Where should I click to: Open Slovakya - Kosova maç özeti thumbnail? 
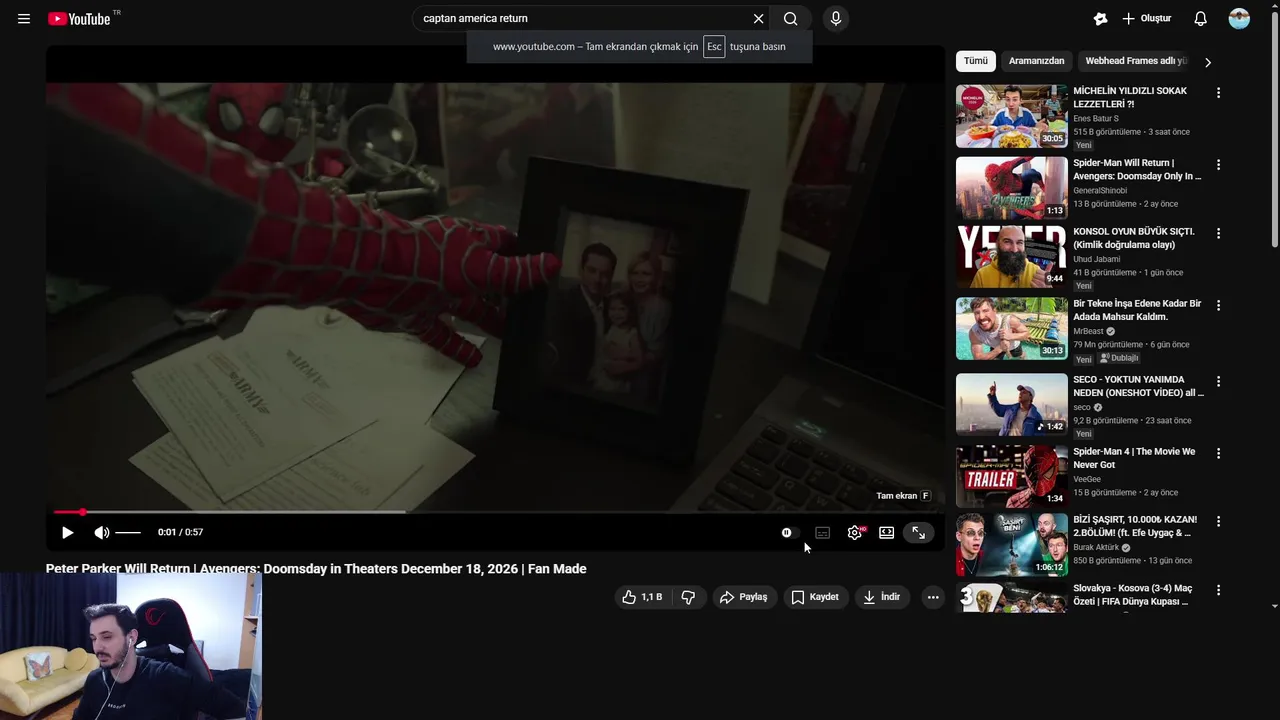pos(1011,598)
